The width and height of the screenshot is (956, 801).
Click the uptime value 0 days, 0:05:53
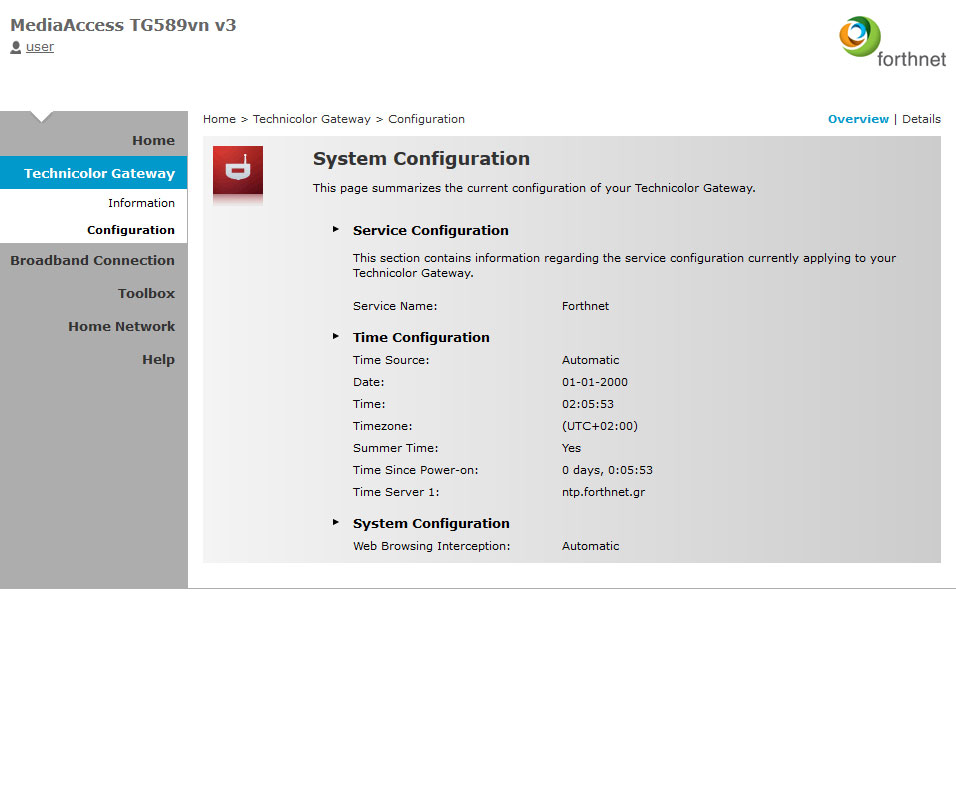607,470
